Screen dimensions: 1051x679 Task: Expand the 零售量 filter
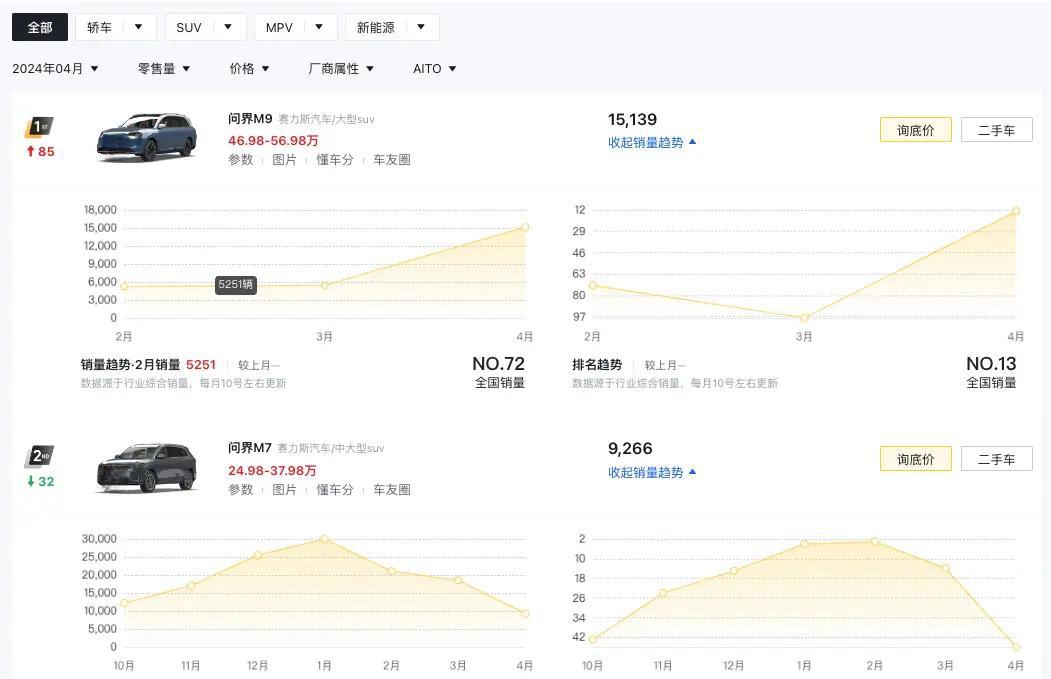tap(164, 68)
